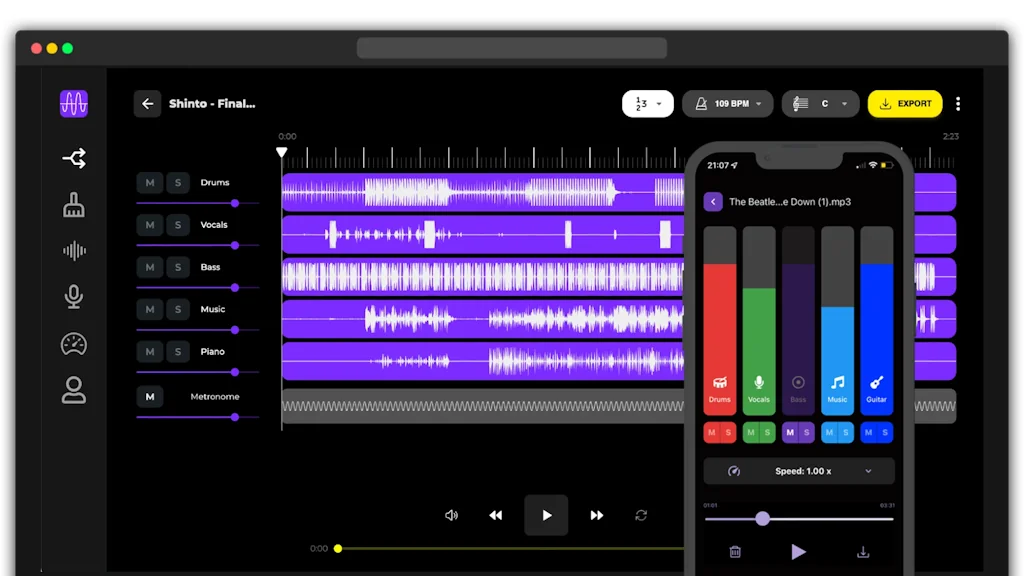Open the tempo speedometer sidebar icon
1024x576 pixels.
(x=73, y=343)
